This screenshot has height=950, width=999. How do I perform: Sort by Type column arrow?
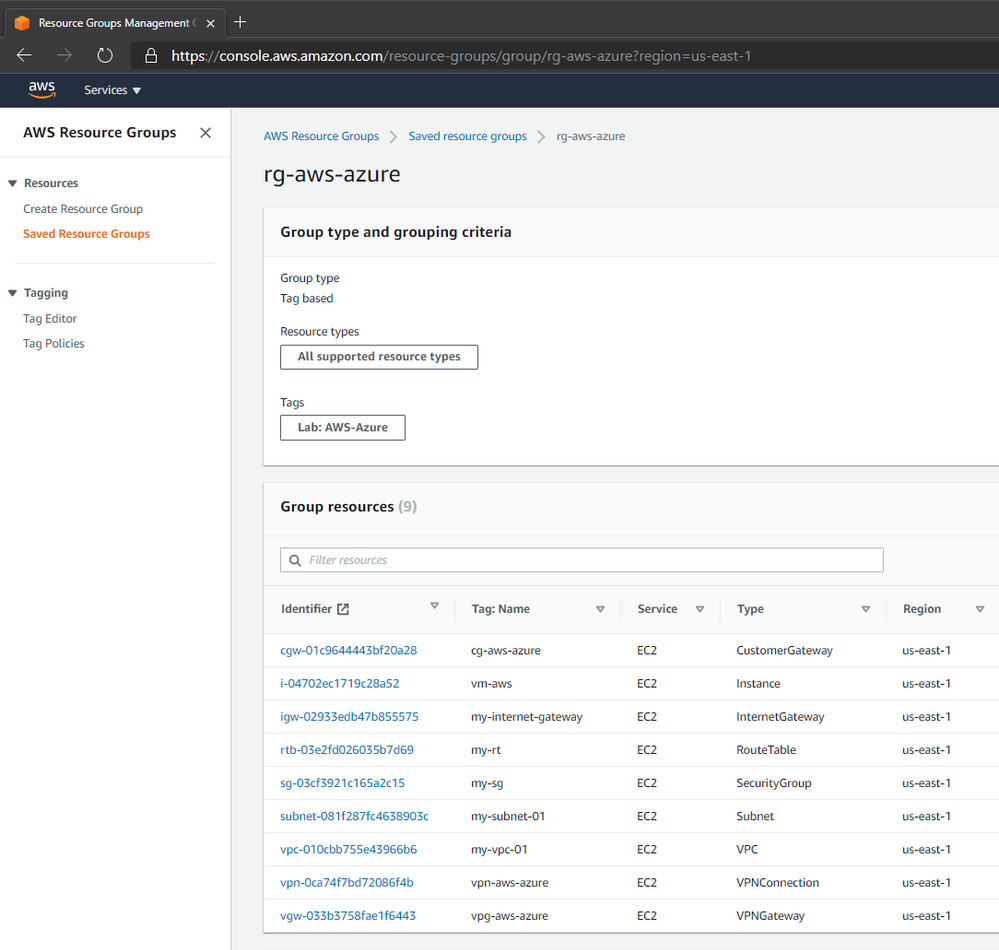pyautogui.click(x=866, y=609)
